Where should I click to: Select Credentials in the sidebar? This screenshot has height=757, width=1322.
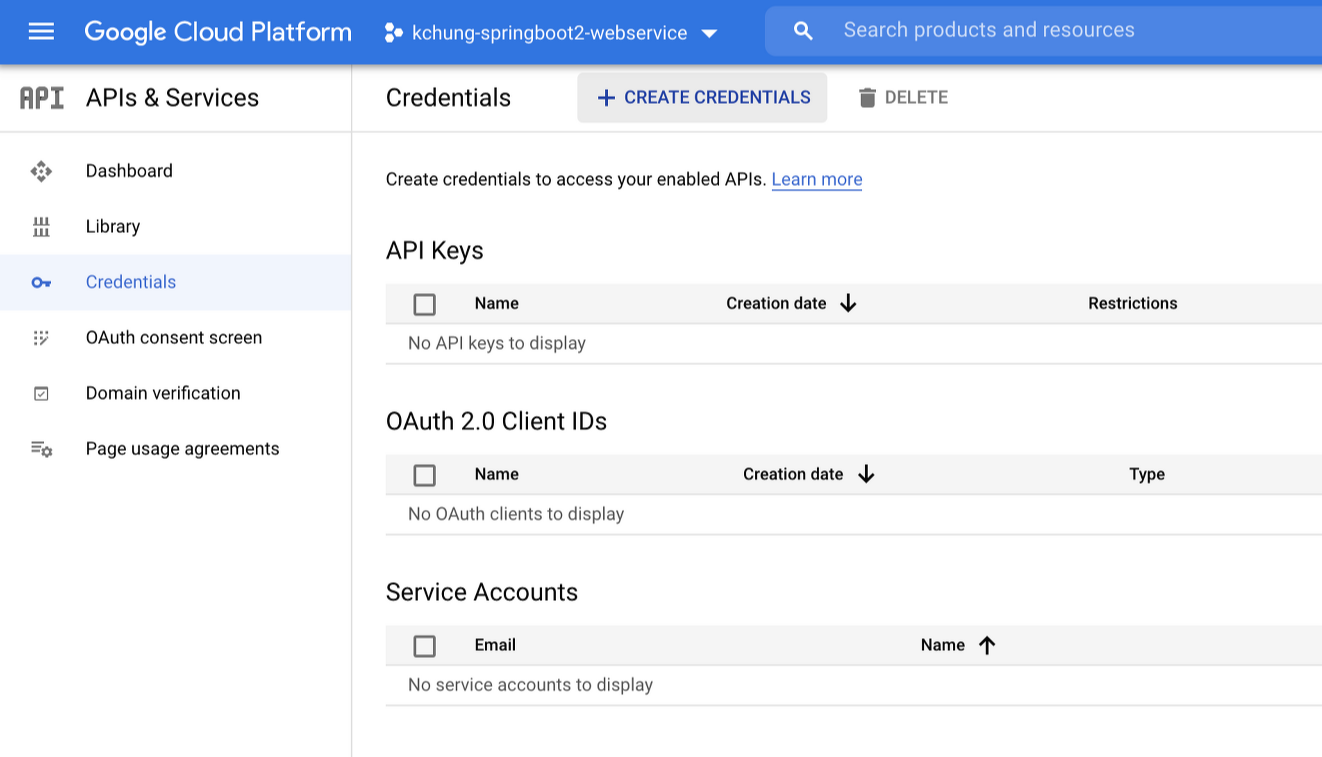175,282
